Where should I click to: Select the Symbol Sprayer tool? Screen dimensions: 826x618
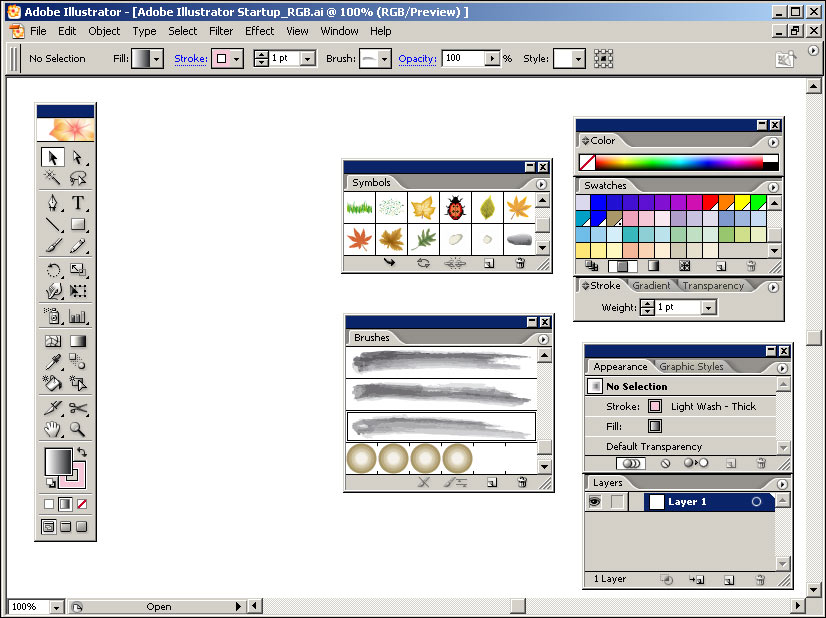[x=53, y=316]
